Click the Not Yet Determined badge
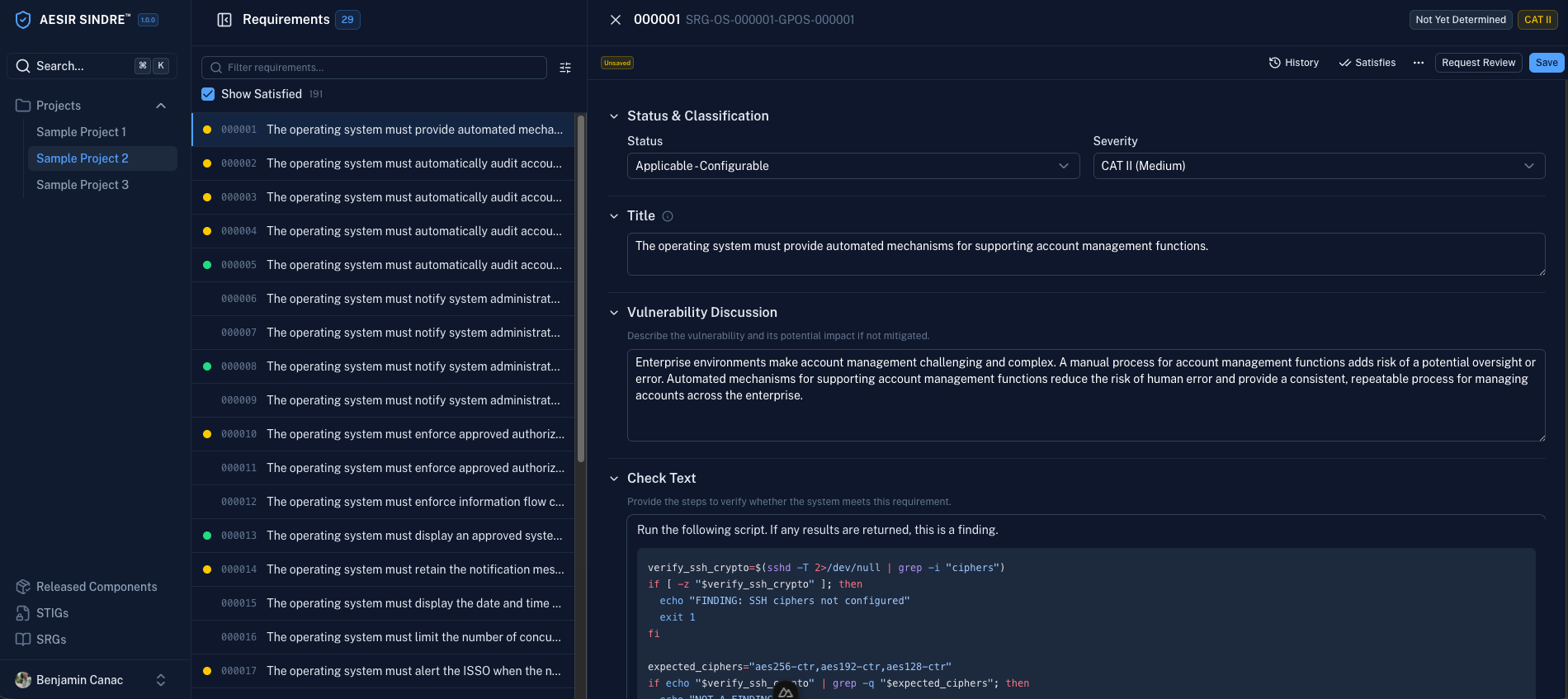 point(1461,20)
